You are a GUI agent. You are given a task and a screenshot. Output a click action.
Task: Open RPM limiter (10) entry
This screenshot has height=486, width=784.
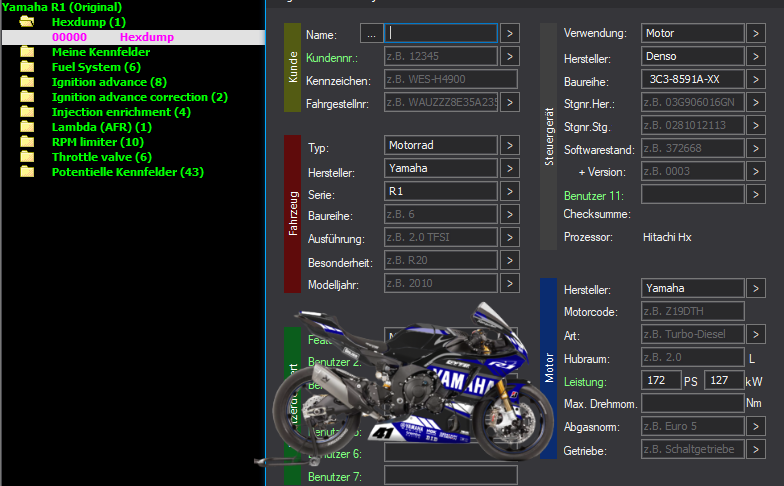coord(98,142)
